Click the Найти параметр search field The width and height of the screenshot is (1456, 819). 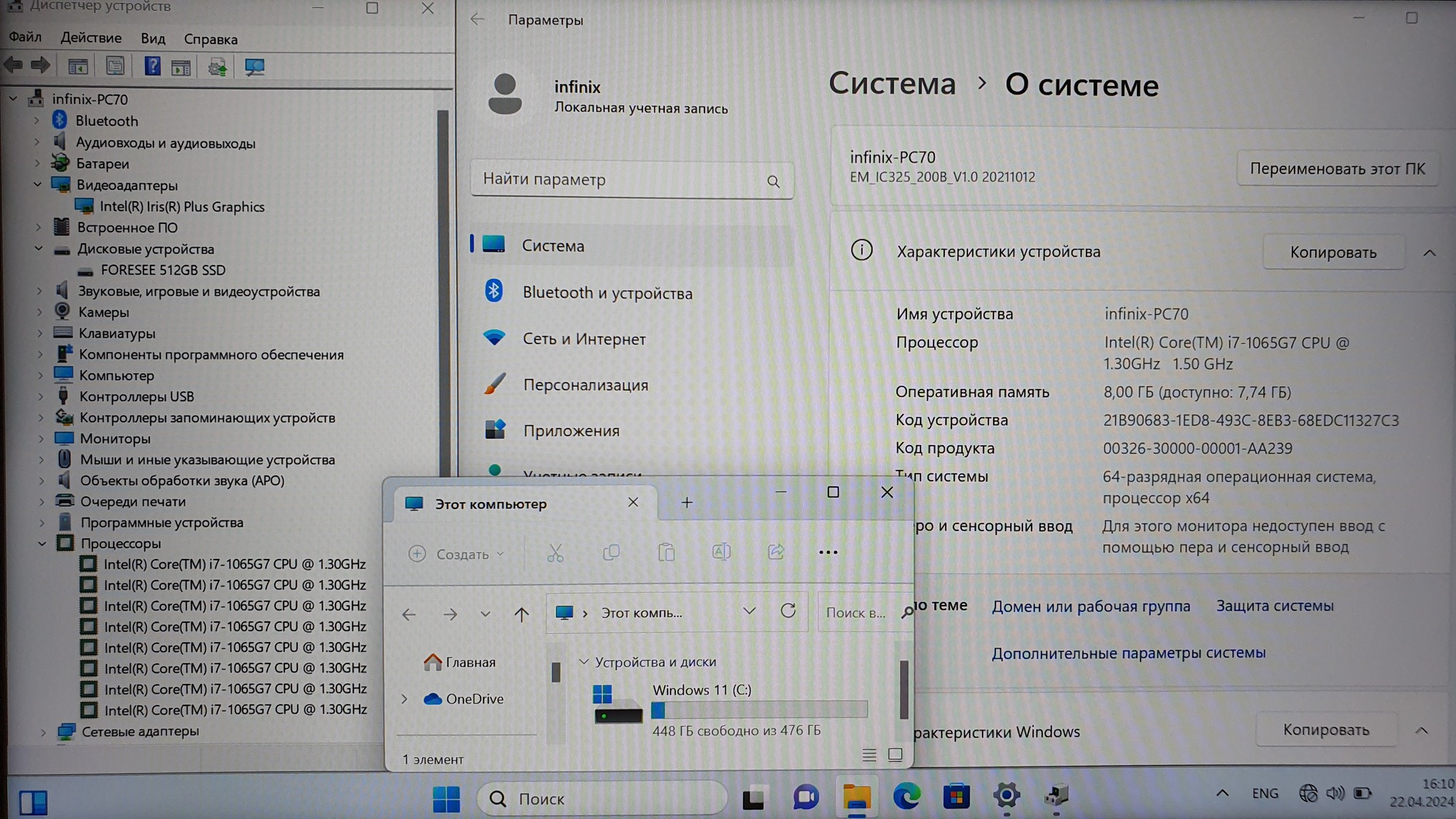tap(619, 180)
